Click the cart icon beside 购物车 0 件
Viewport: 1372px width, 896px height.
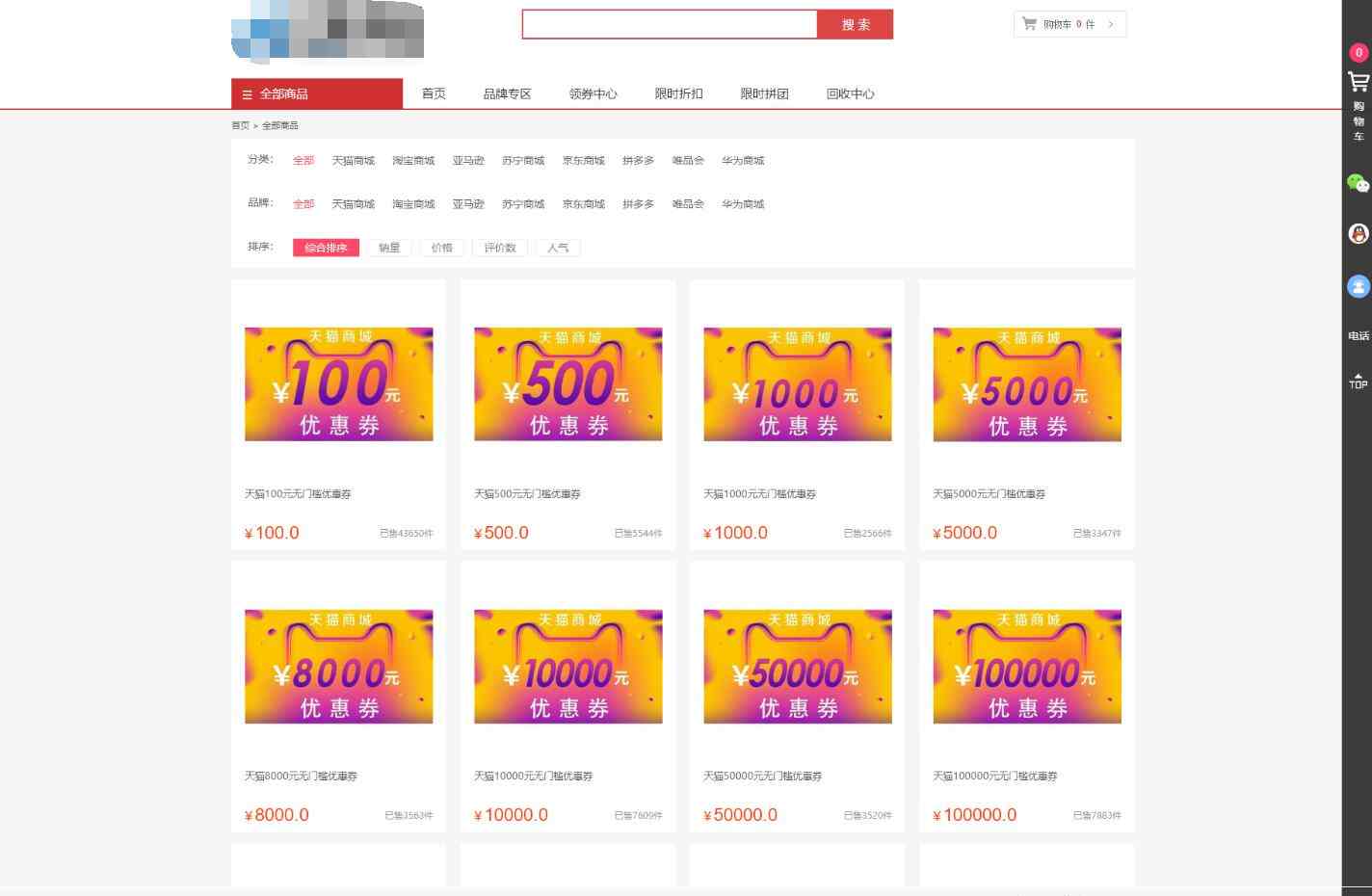1029,24
